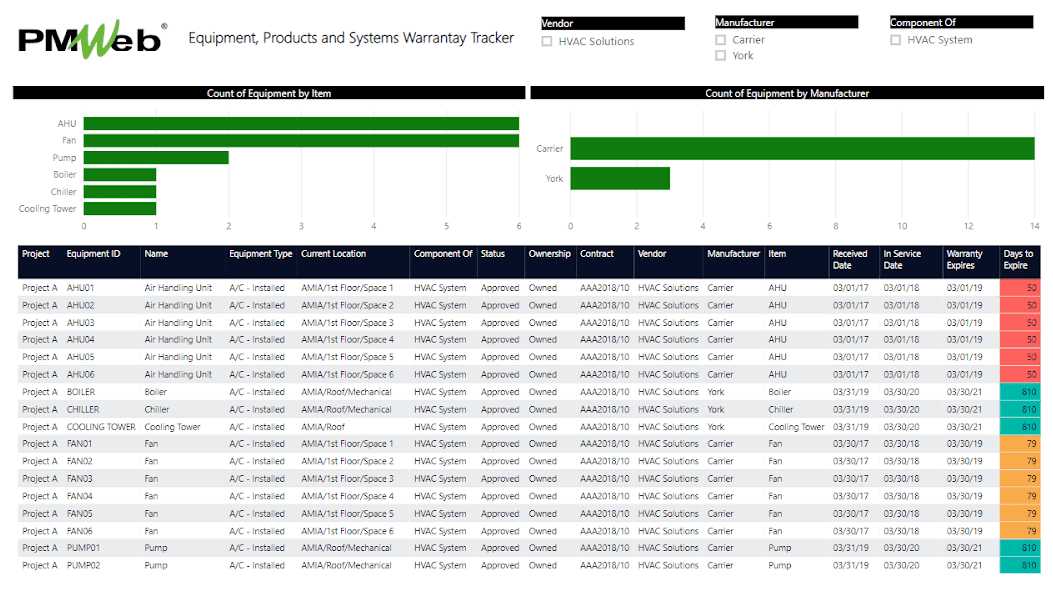Screen dimensions: 1053x591
Task: Click the PMWeb logo
Action: (x=92, y=39)
